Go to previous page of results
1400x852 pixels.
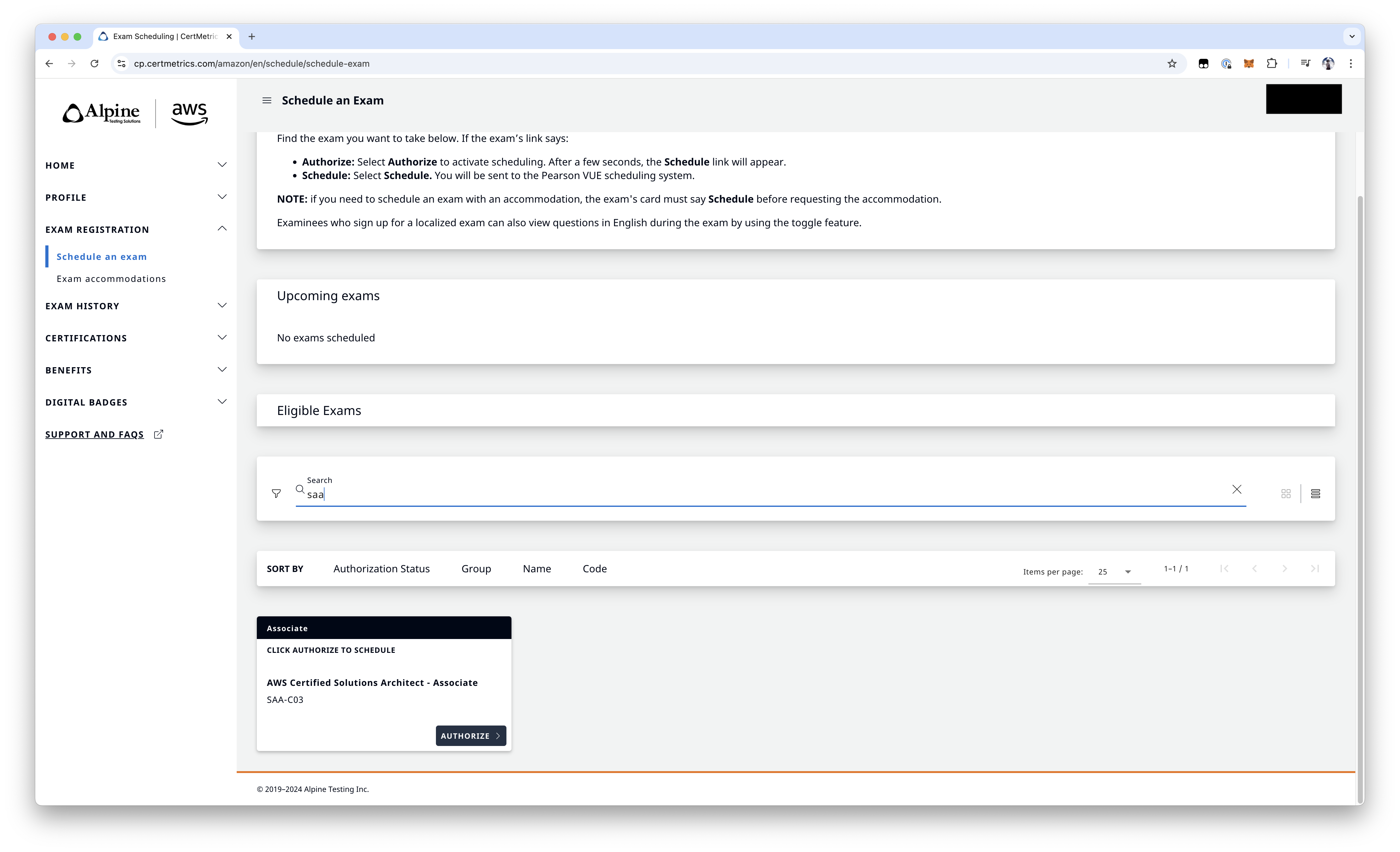pos(1255,569)
